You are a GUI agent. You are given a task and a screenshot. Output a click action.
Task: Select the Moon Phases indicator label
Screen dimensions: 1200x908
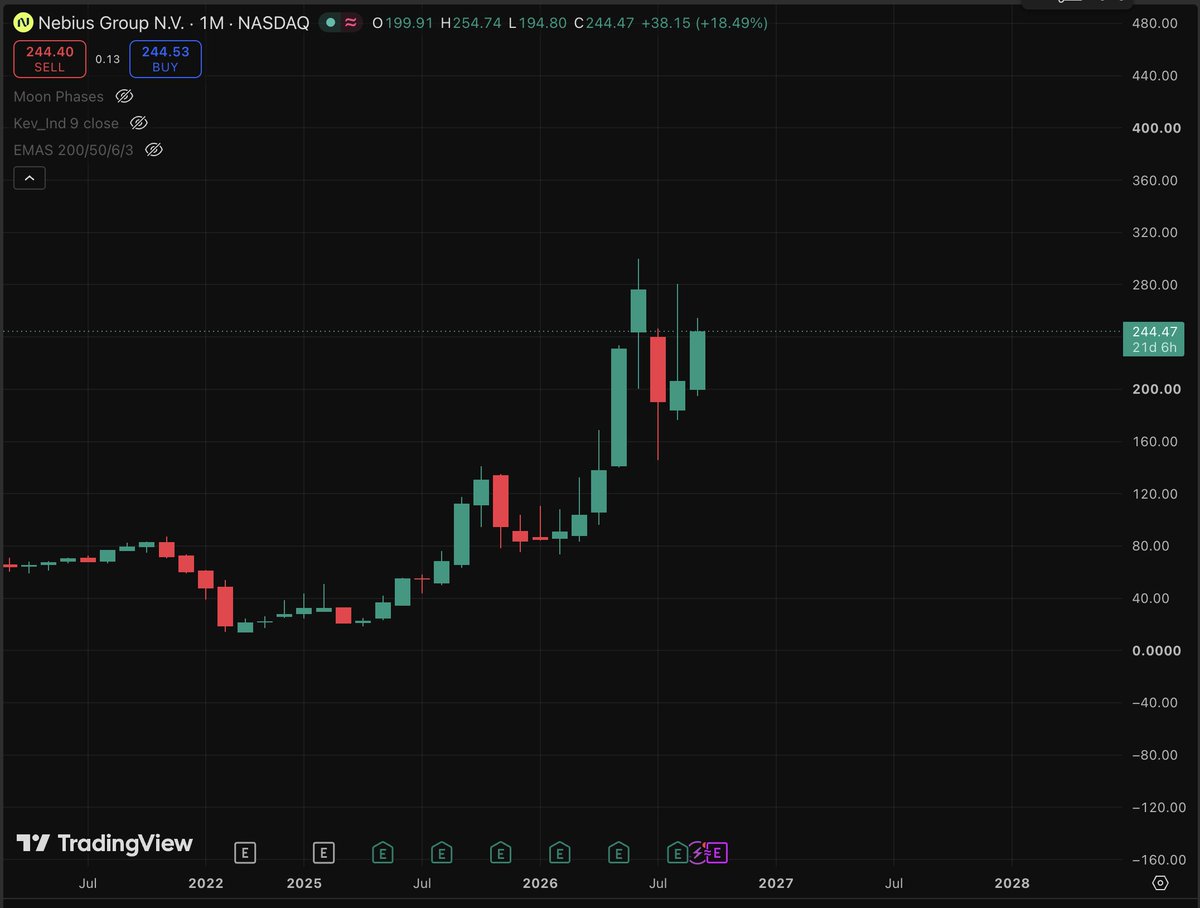[x=58, y=96]
